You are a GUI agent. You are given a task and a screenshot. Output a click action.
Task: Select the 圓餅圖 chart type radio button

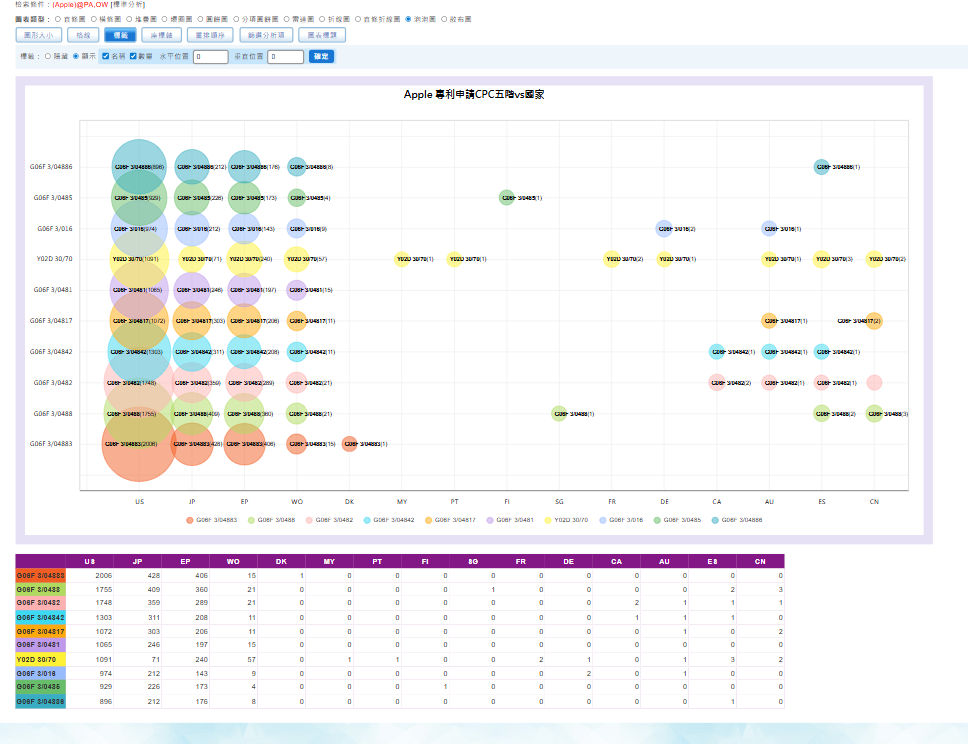(200, 19)
